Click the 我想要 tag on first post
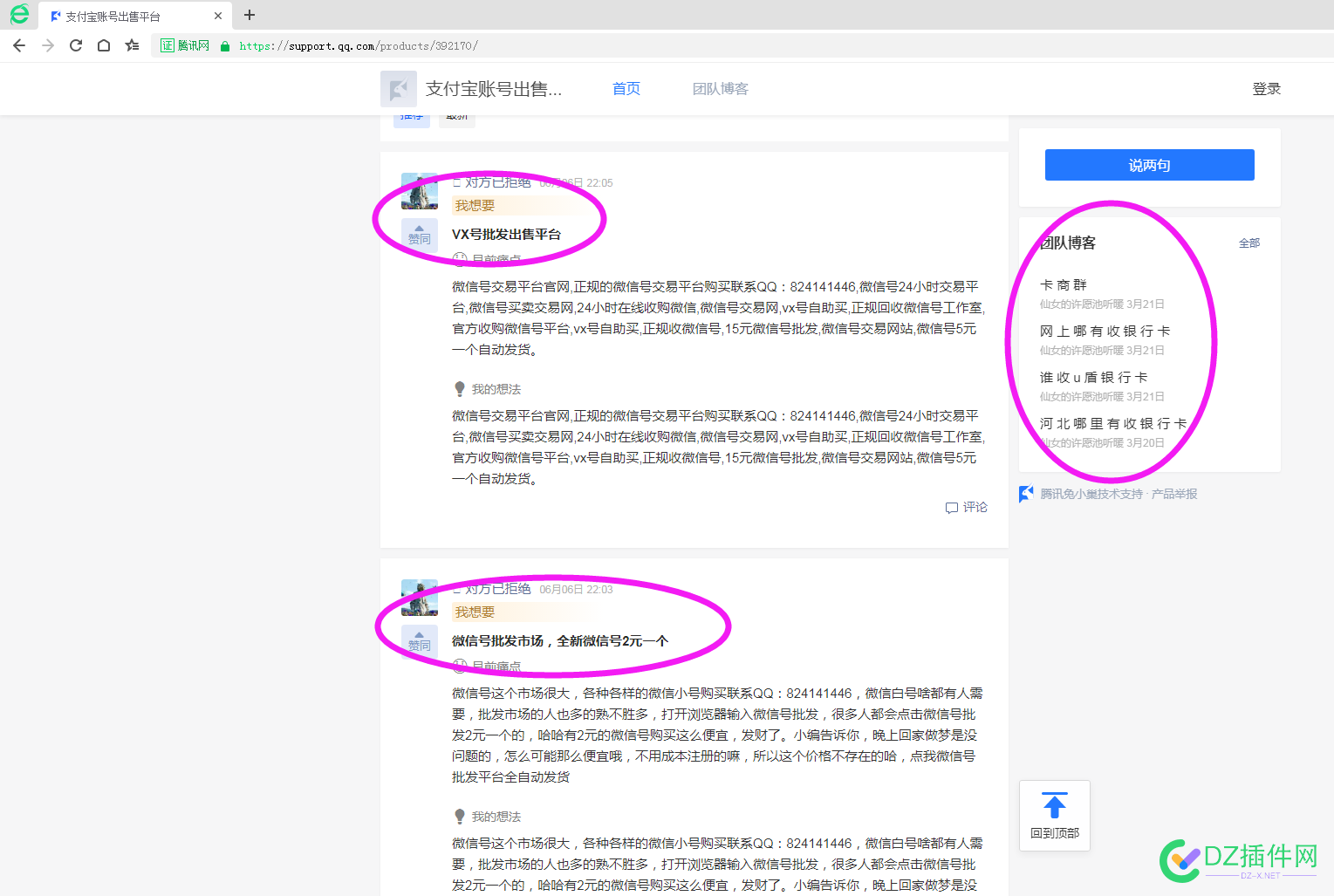1334x896 pixels. pyautogui.click(x=475, y=206)
